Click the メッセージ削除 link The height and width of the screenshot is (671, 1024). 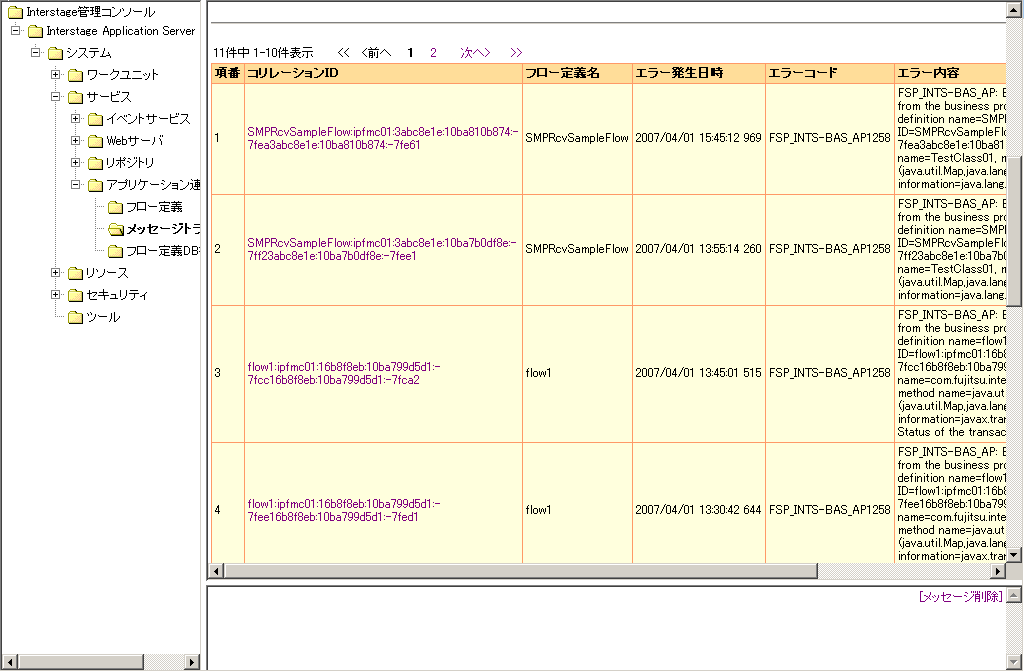(x=960, y=596)
